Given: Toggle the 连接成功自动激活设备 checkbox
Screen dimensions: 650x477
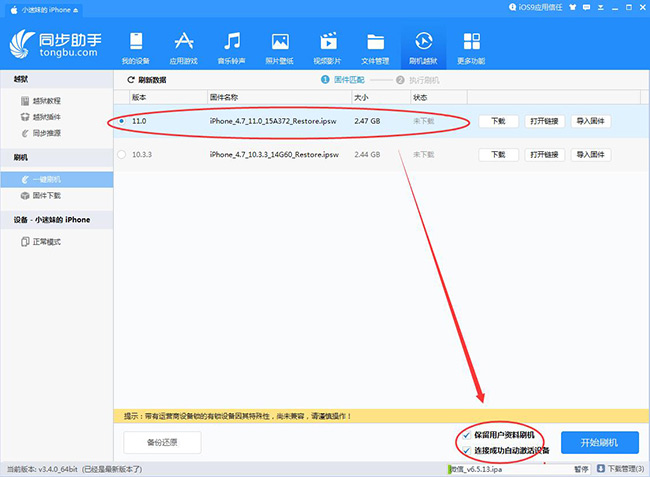Looking at the screenshot, I should (467, 450).
